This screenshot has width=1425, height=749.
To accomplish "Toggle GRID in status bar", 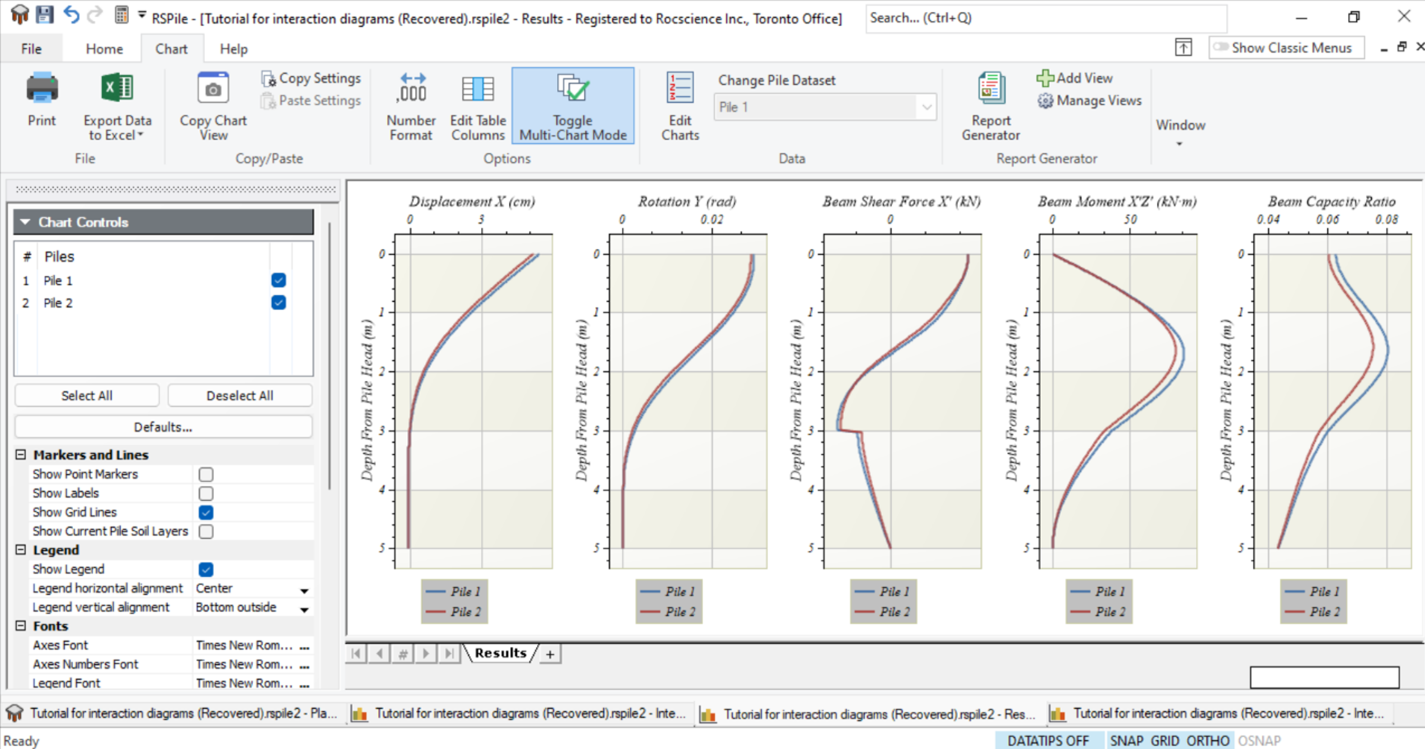I will [1165, 741].
